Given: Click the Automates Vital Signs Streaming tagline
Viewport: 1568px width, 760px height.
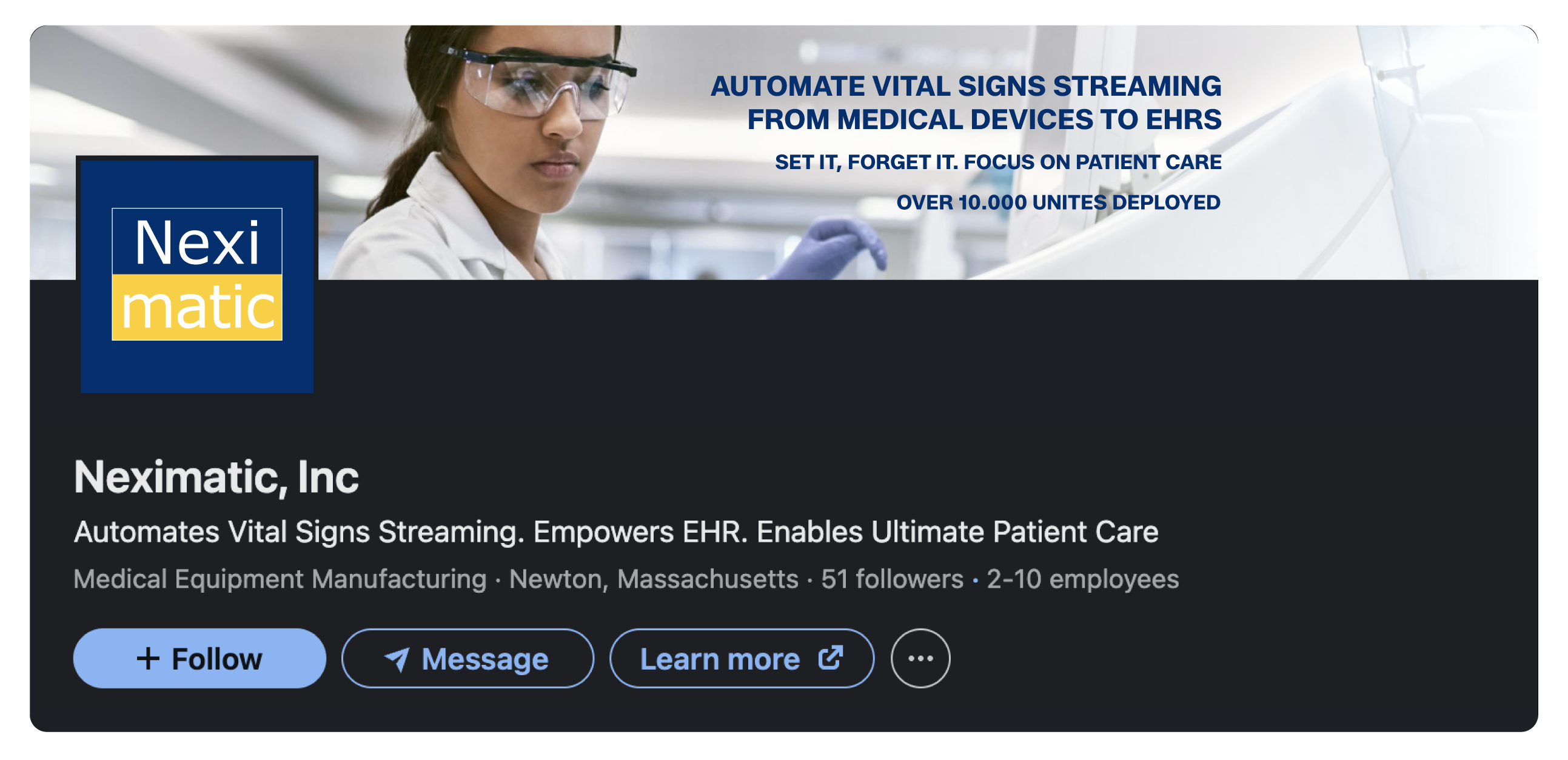Looking at the screenshot, I should [615, 532].
